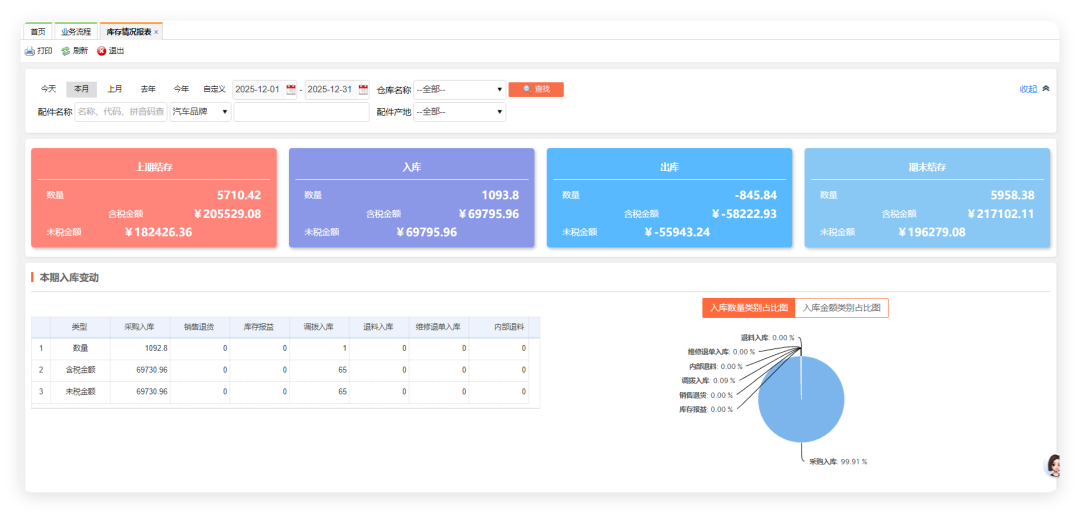Click the 本期入库变动 section heading
Viewport: 1080px width, 513px height.
click(69, 278)
